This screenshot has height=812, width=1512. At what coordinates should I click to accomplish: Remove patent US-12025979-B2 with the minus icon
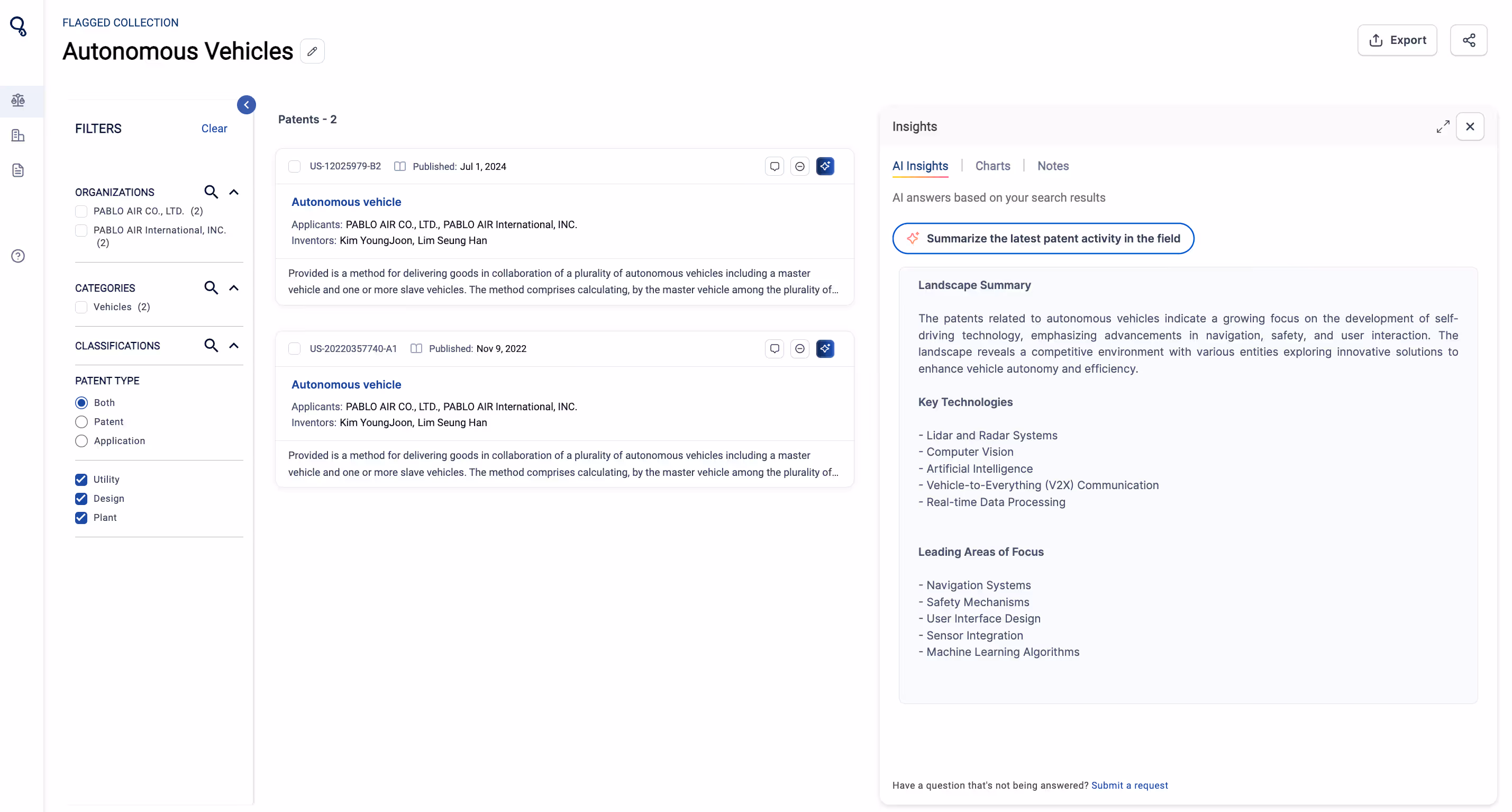point(800,167)
